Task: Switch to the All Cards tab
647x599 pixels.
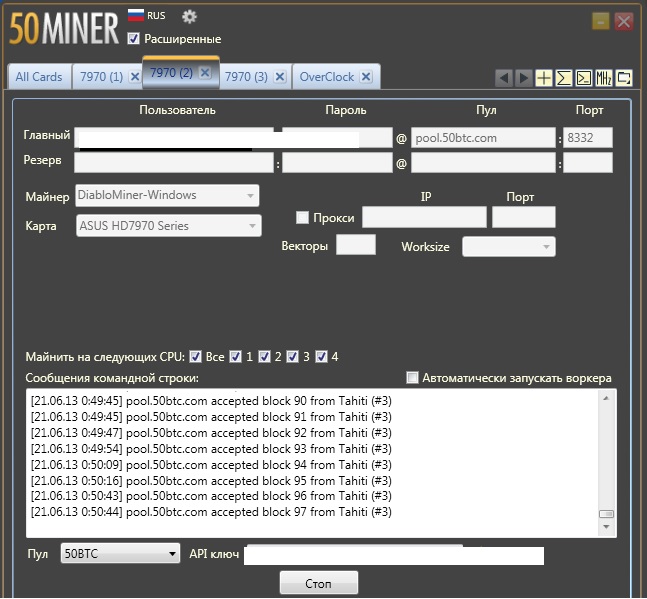Action: click(39, 77)
